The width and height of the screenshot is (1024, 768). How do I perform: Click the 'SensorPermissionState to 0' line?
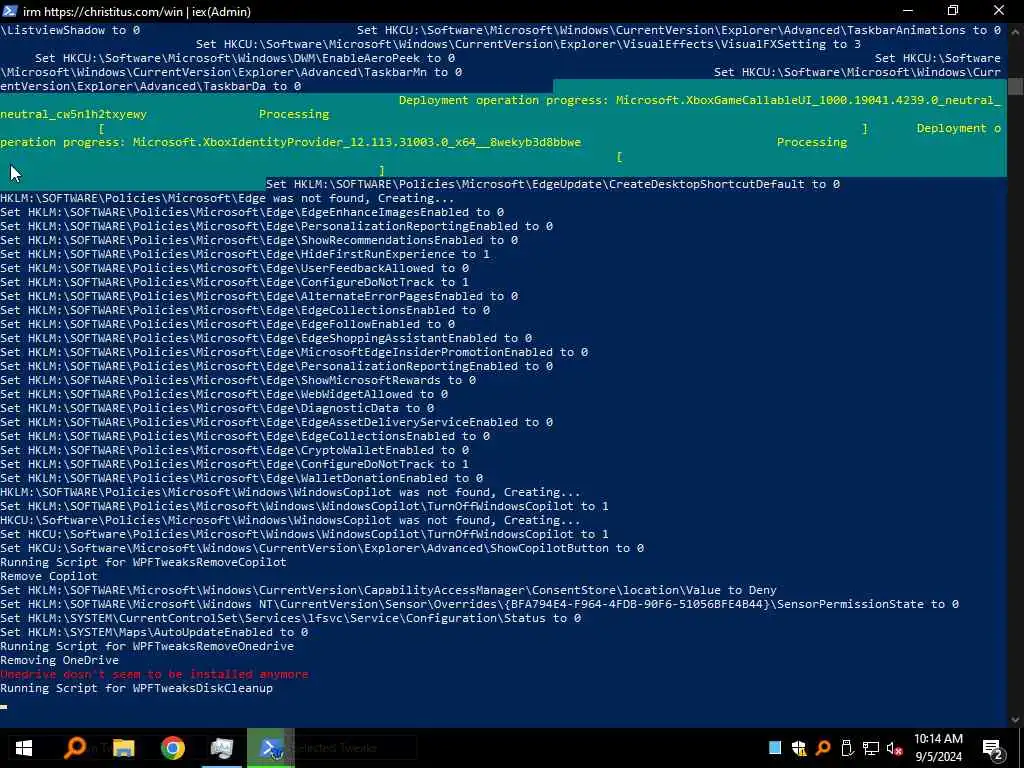point(479,604)
